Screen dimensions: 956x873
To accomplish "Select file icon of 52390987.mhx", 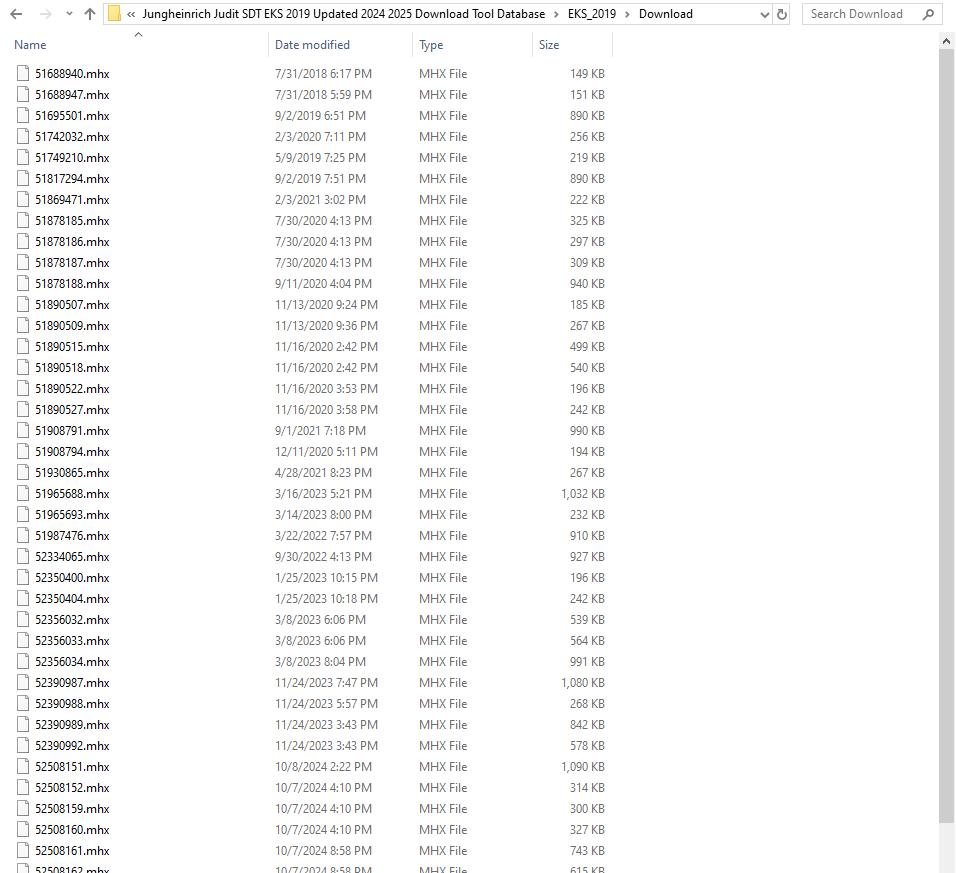I will (x=23, y=682).
